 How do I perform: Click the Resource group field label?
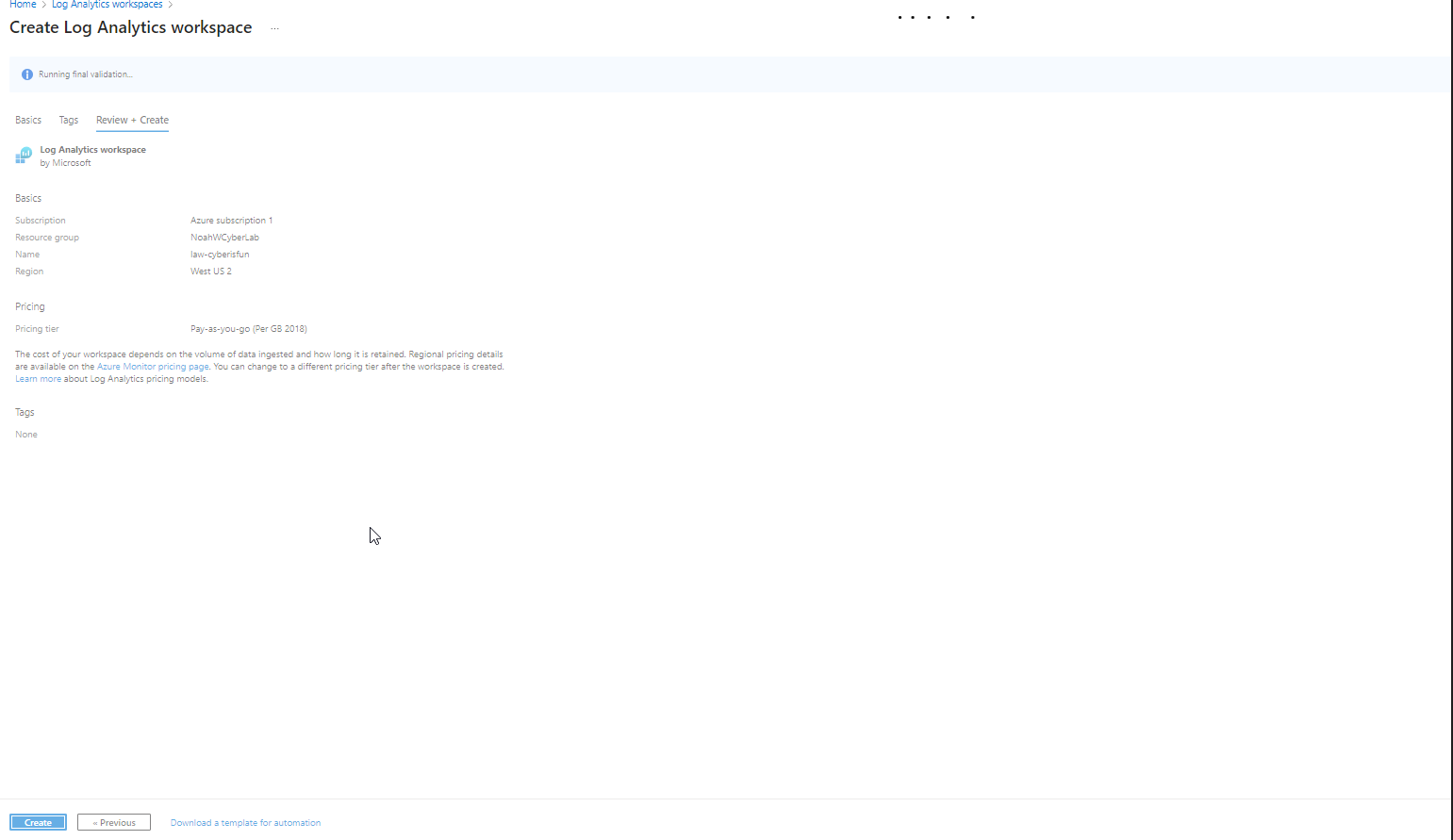[x=47, y=238]
